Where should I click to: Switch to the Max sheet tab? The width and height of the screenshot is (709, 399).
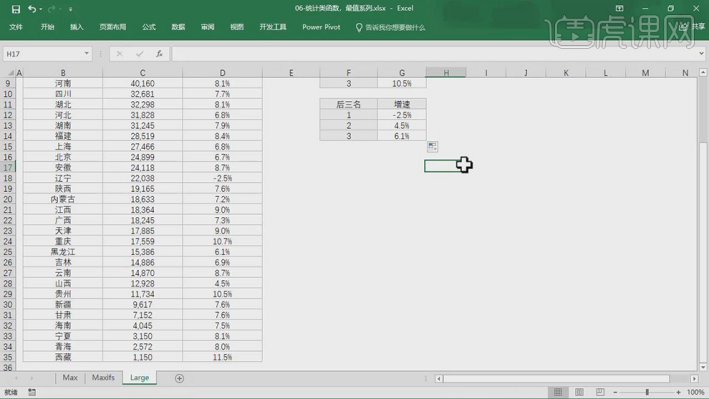pos(70,377)
